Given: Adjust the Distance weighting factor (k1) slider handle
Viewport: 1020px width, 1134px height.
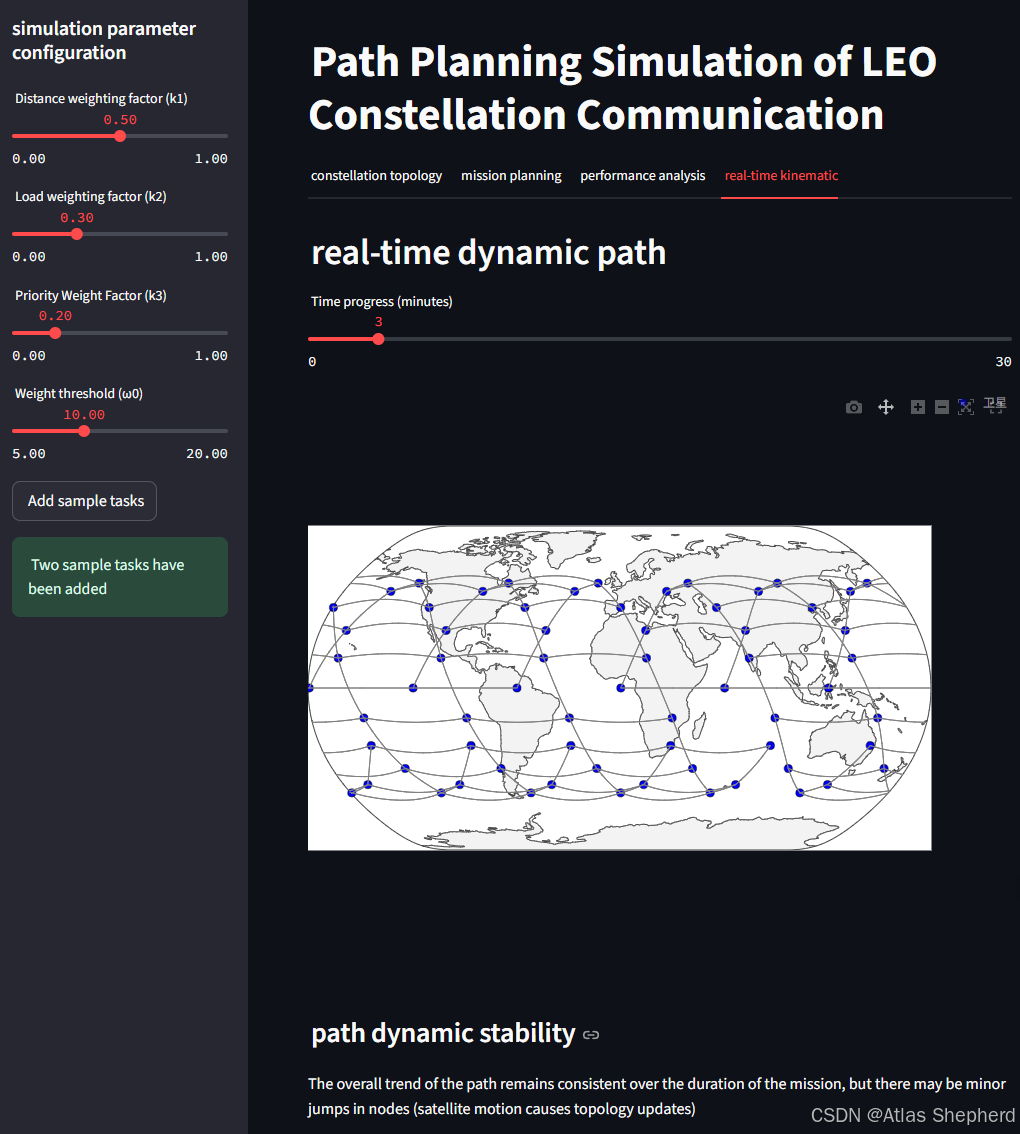Looking at the screenshot, I should coord(120,136).
